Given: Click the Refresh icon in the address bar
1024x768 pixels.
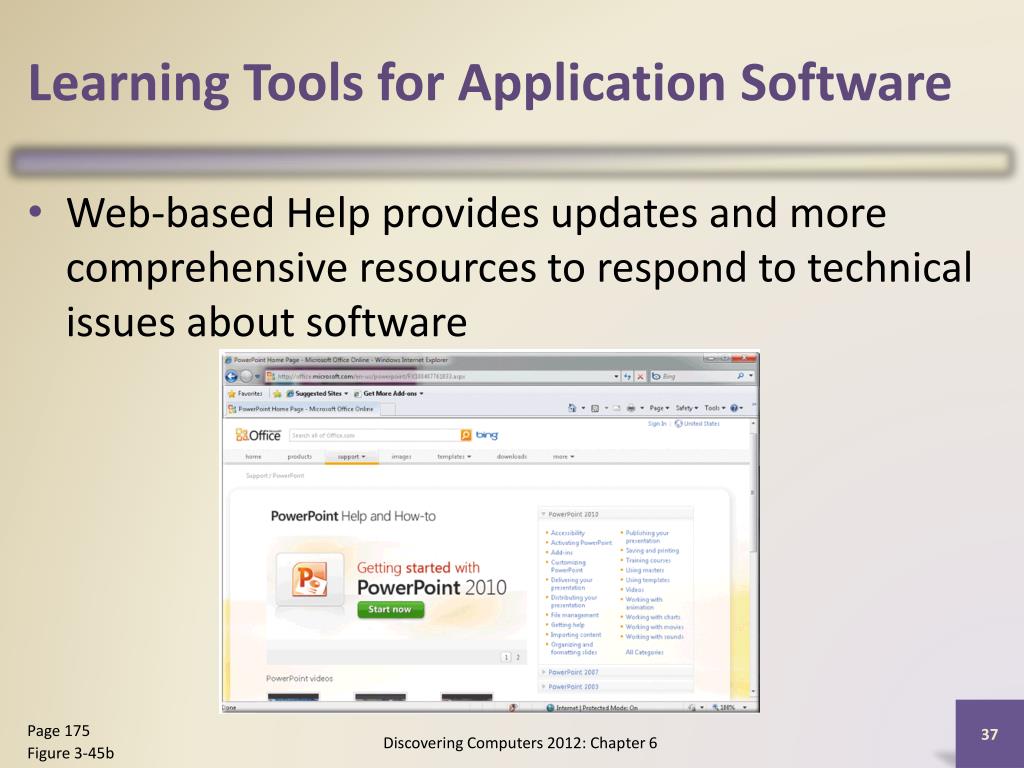Looking at the screenshot, I should [x=628, y=377].
